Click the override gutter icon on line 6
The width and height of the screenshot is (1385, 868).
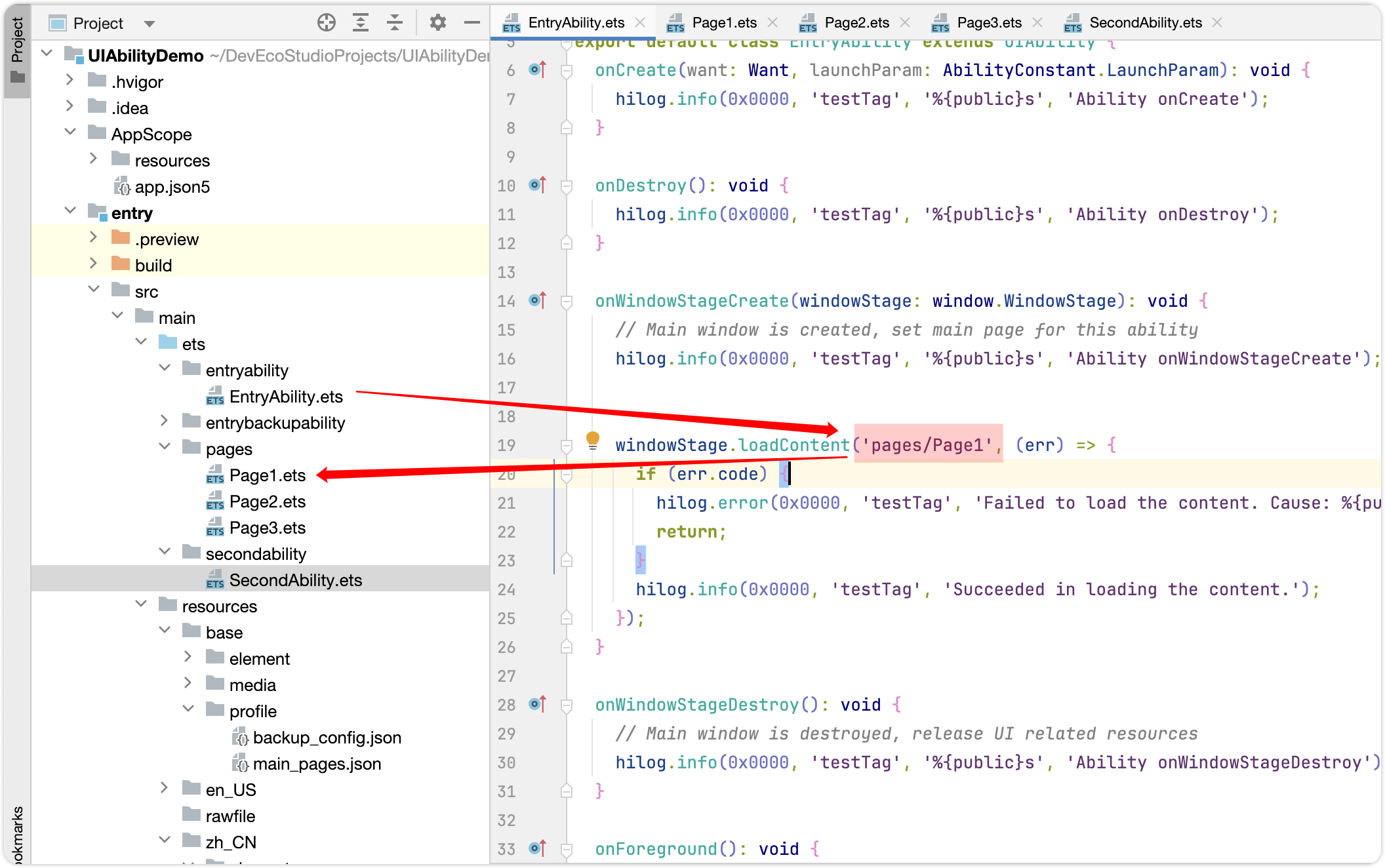(537, 69)
